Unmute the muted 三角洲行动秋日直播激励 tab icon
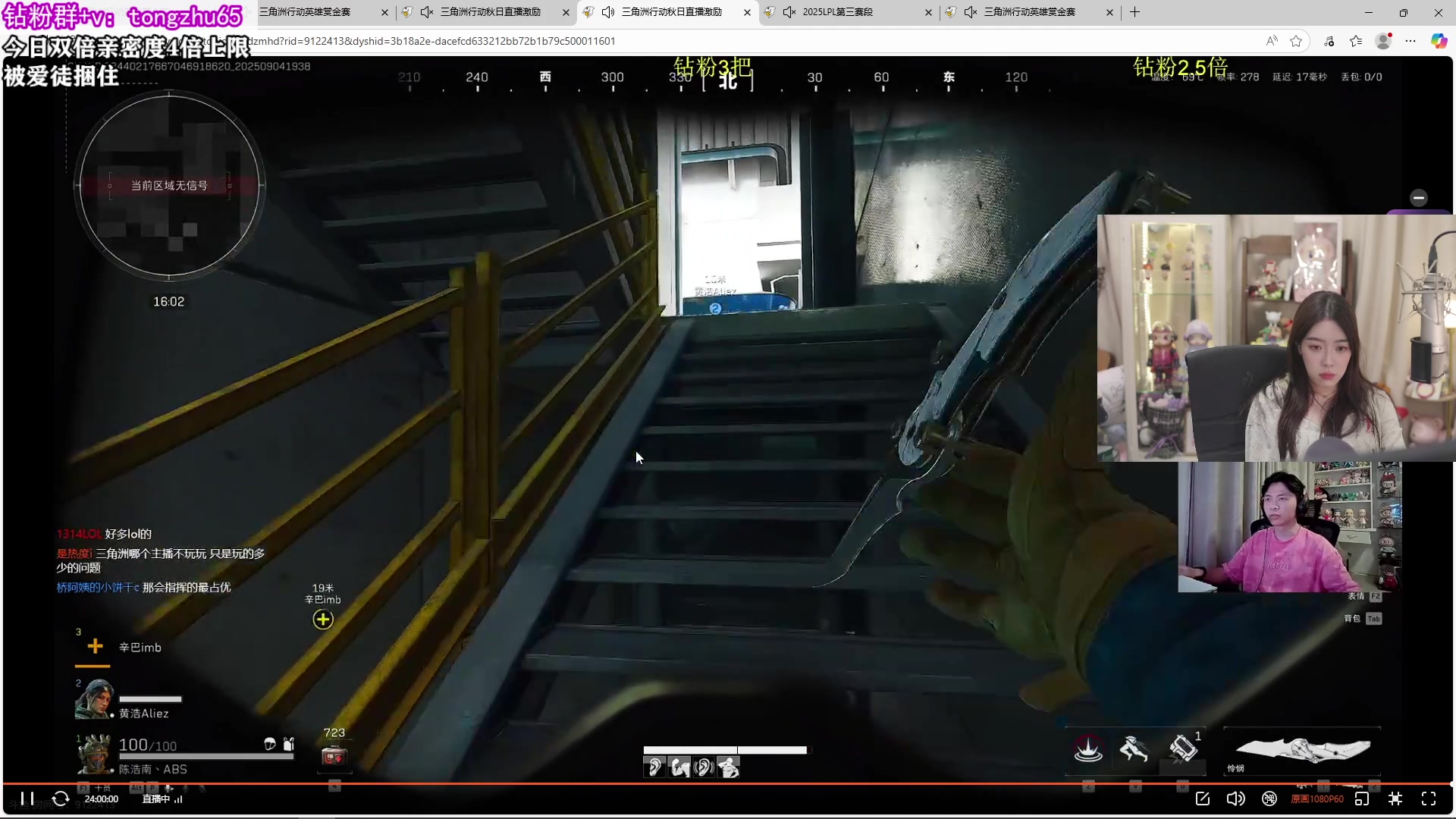Screen dimensions: 1456x819 tap(427, 12)
